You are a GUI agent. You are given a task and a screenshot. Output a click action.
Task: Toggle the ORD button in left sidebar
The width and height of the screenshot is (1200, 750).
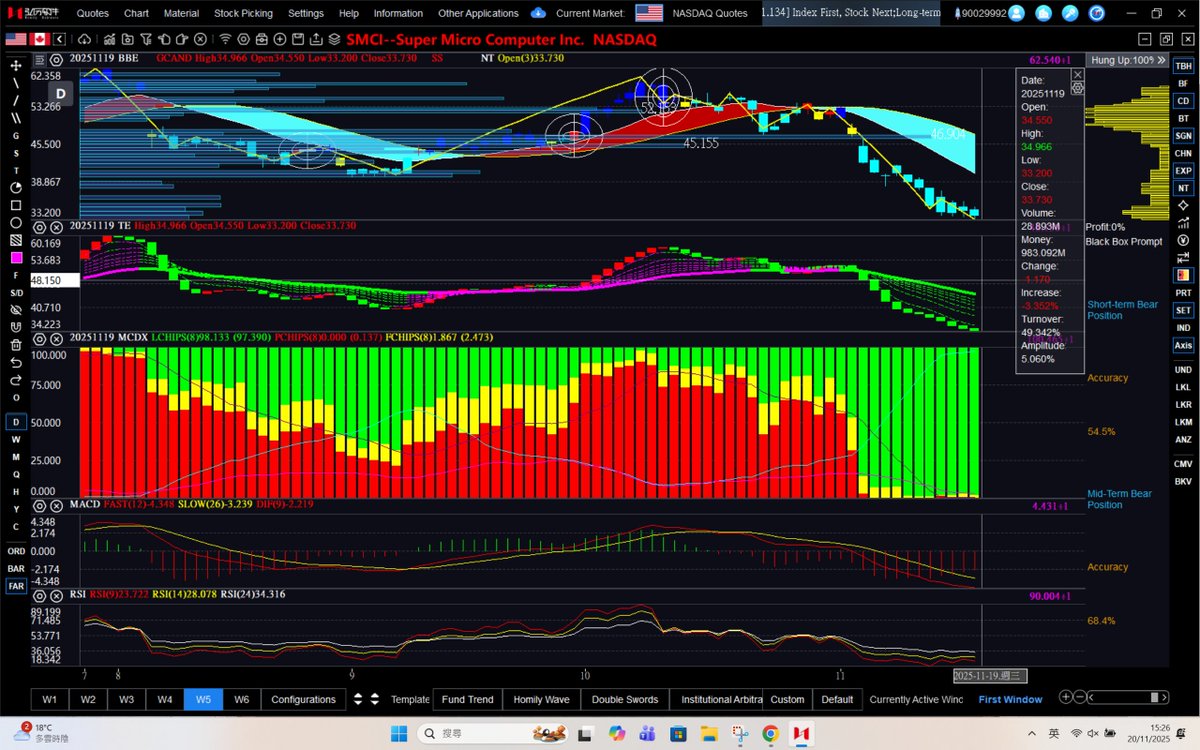tap(16, 551)
